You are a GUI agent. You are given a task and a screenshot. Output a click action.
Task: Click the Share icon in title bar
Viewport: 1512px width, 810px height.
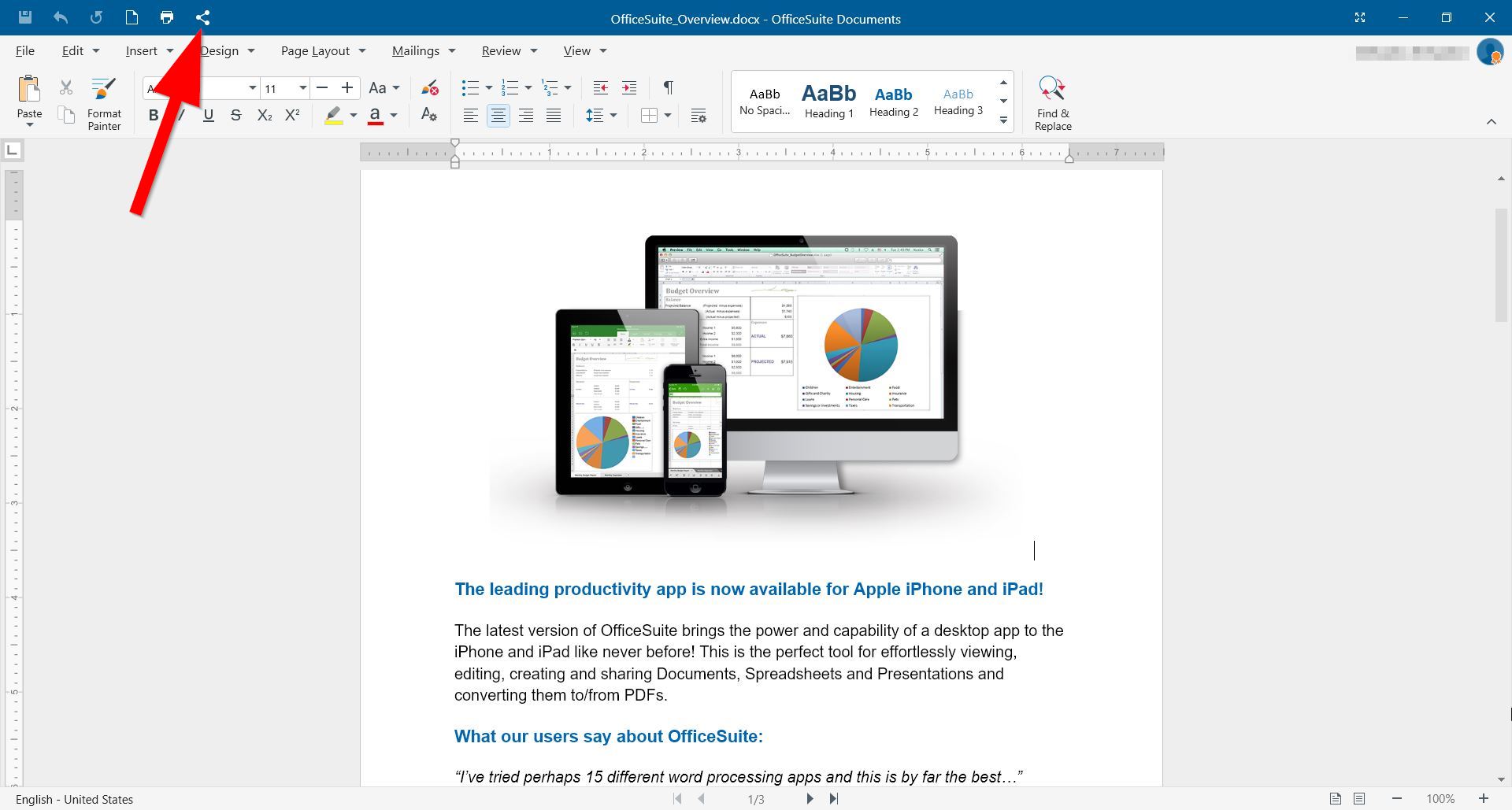tap(202, 17)
